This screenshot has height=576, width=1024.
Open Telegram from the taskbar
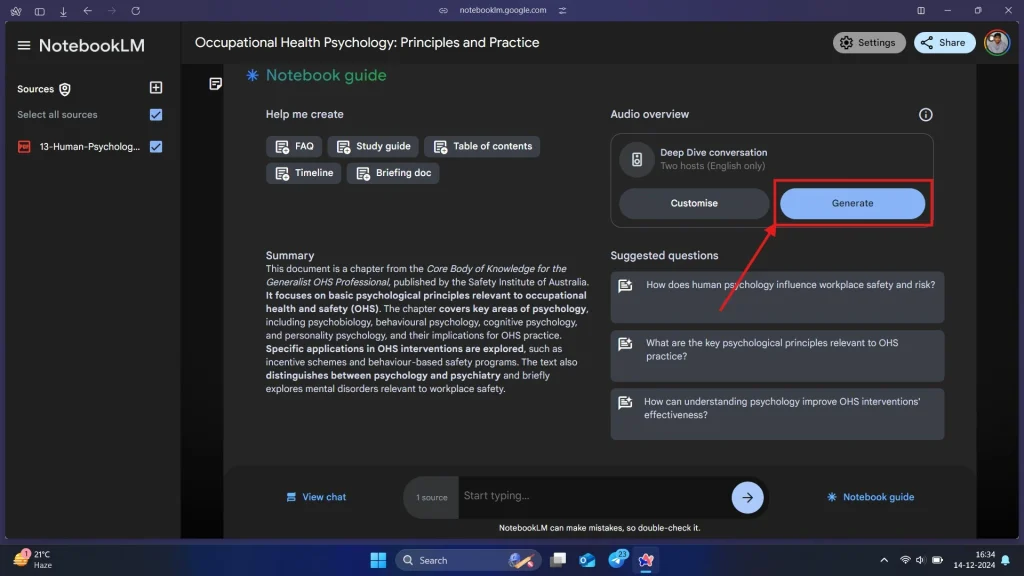tap(617, 560)
